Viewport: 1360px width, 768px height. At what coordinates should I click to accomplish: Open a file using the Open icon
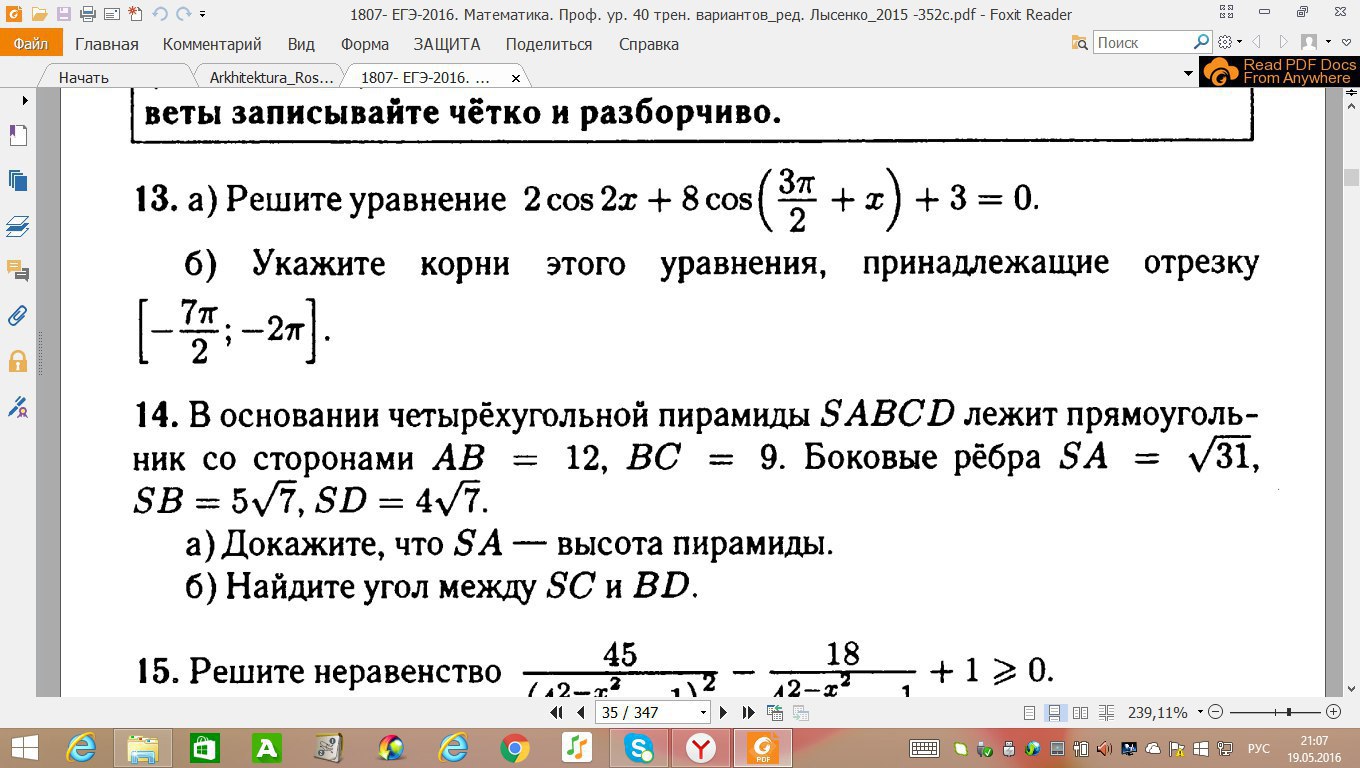pyautogui.click(x=38, y=13)
